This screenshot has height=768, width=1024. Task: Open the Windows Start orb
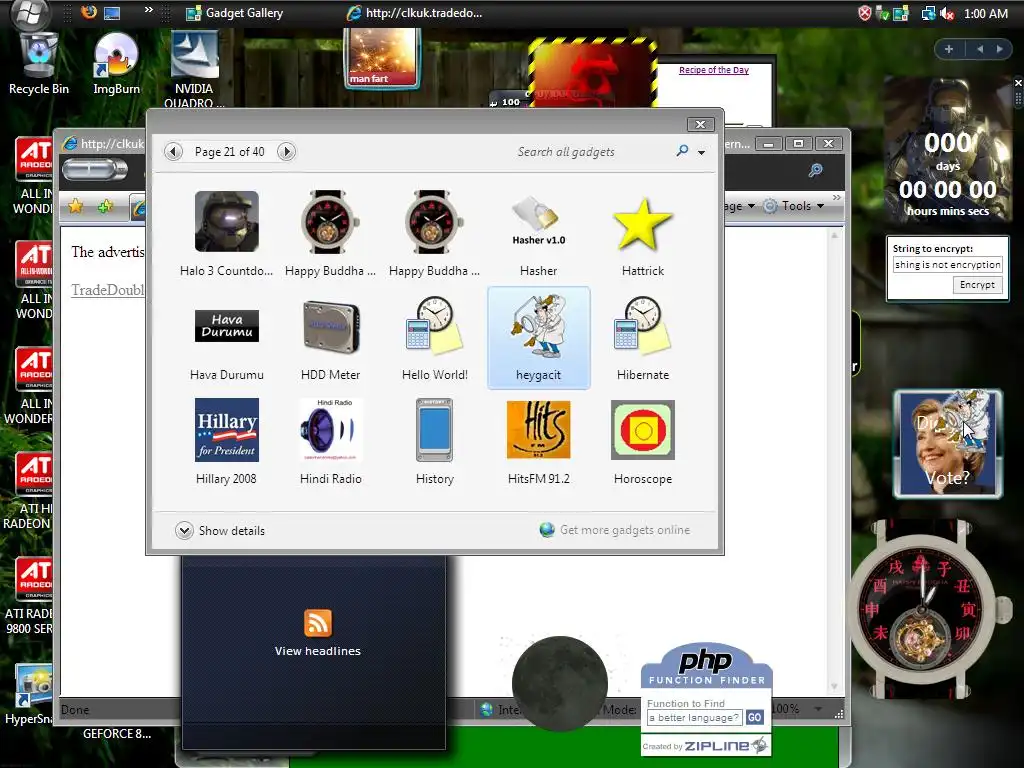(29, 13)
